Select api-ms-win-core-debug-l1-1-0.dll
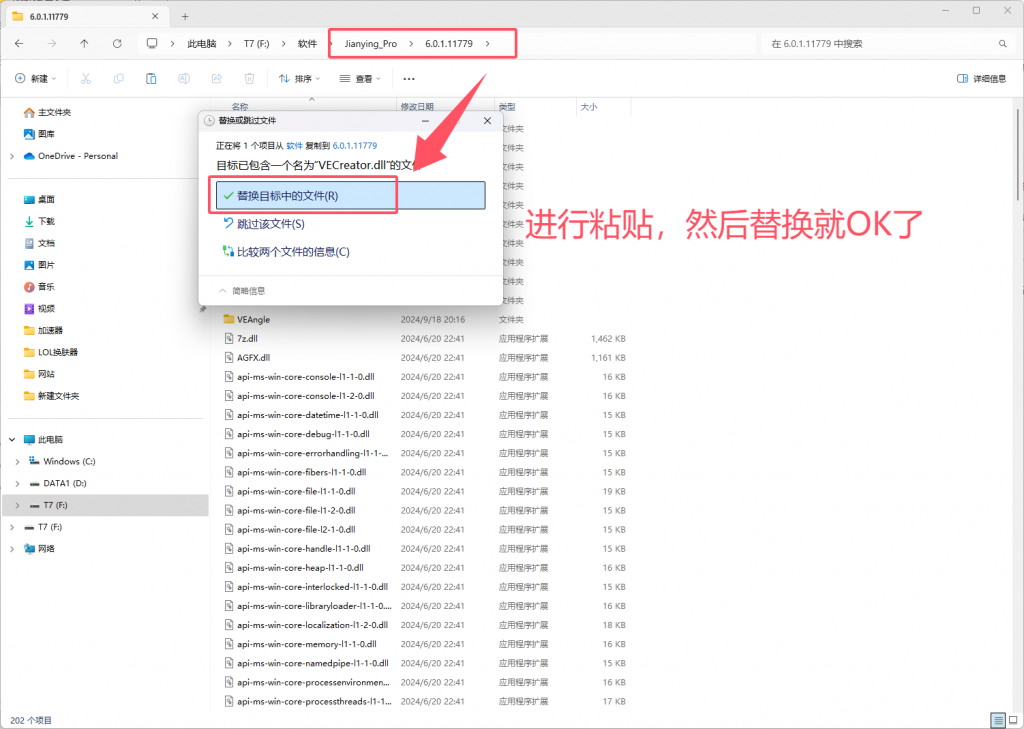This screenshot has width=1024, height=729. [303, 434]
